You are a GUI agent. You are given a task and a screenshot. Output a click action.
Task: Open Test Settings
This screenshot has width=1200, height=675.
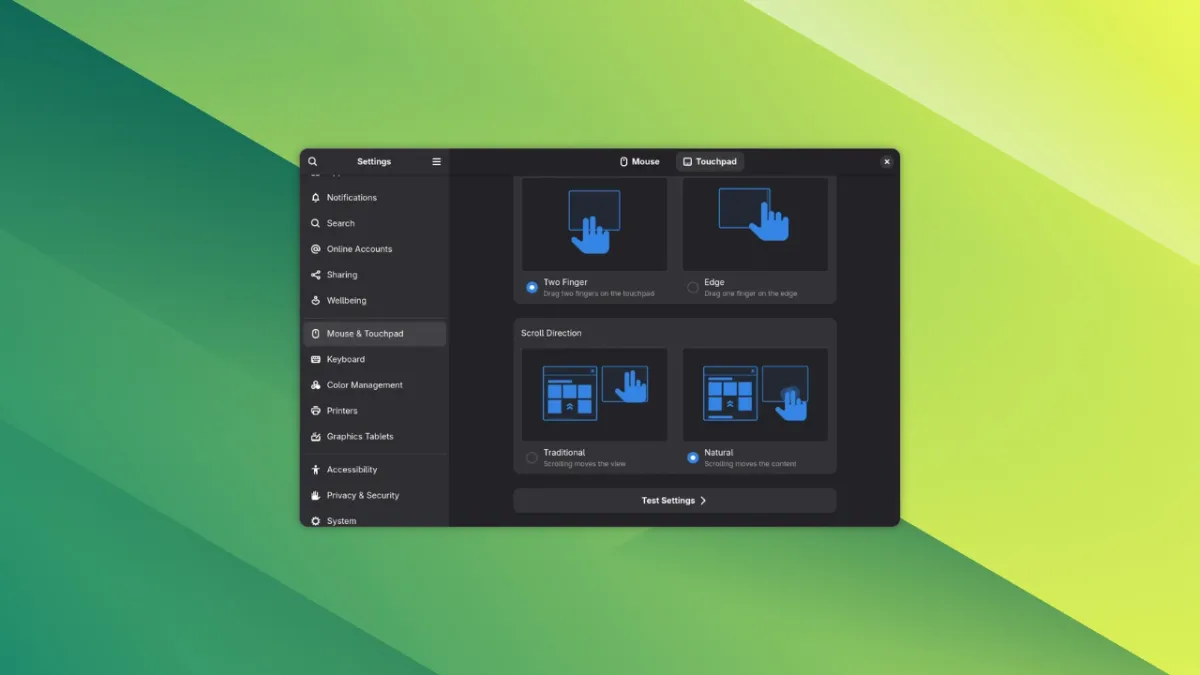click(675, 500)
